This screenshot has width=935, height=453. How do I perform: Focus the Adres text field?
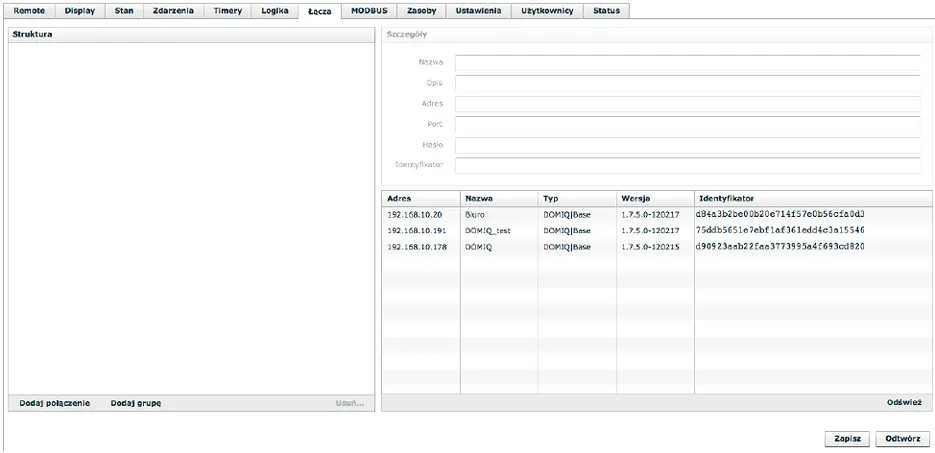click(x=687, y=104)
